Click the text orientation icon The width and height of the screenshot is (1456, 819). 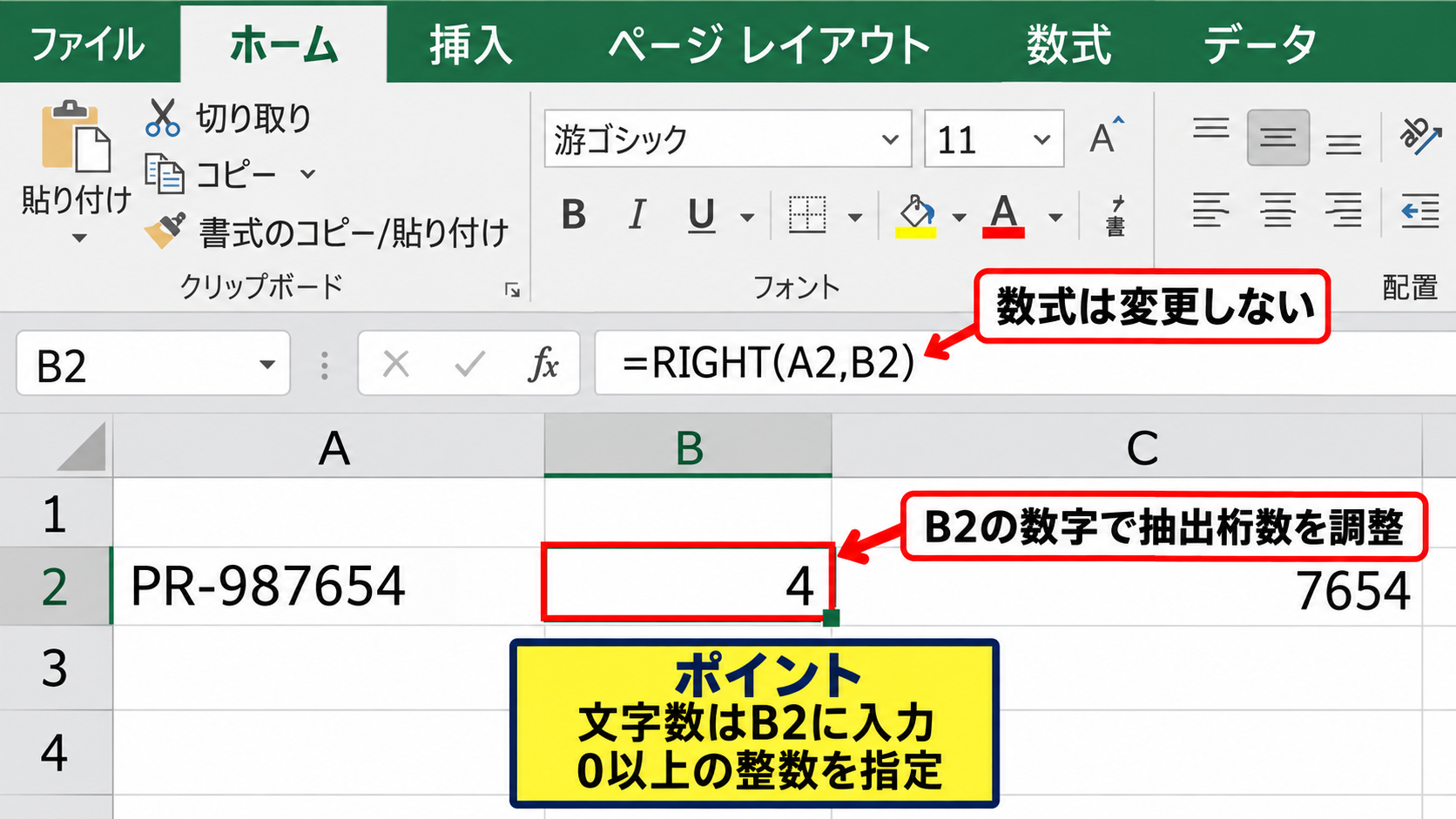coord(1420,136)
